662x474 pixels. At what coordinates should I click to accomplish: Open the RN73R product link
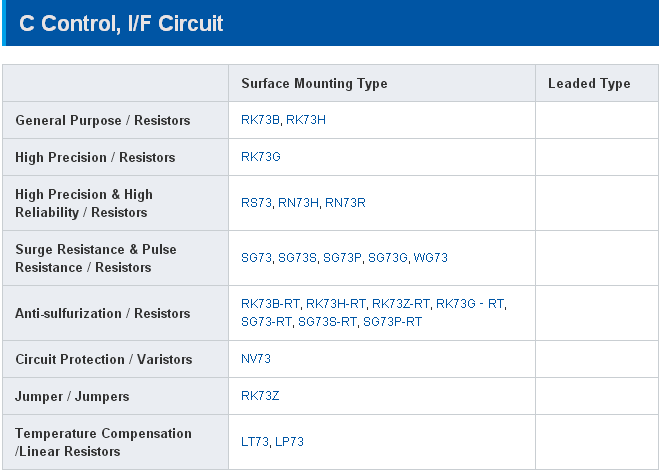click(345, 203)
